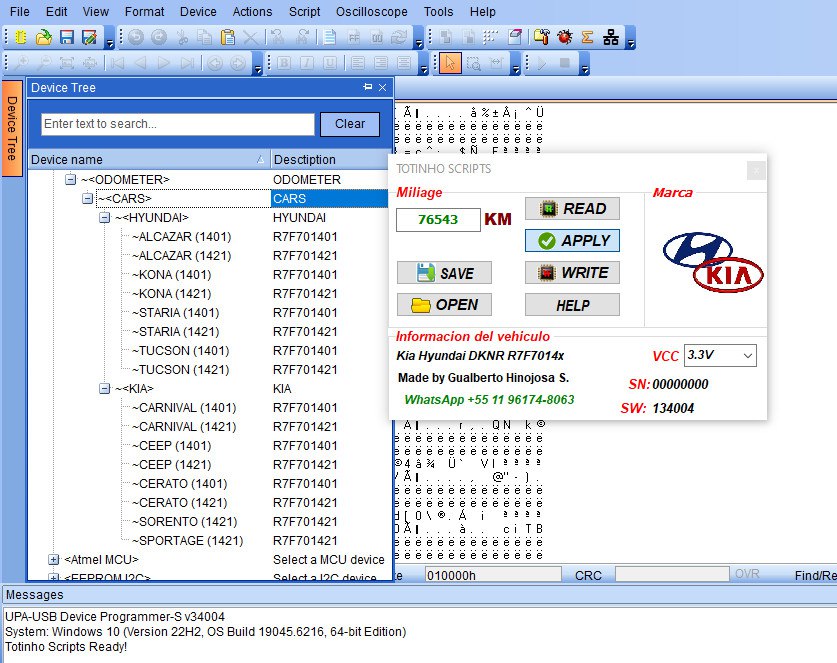837x663 pixels.
Task: Click the Paste clipboard toolbar icon
Action: [x=228, y=38]
